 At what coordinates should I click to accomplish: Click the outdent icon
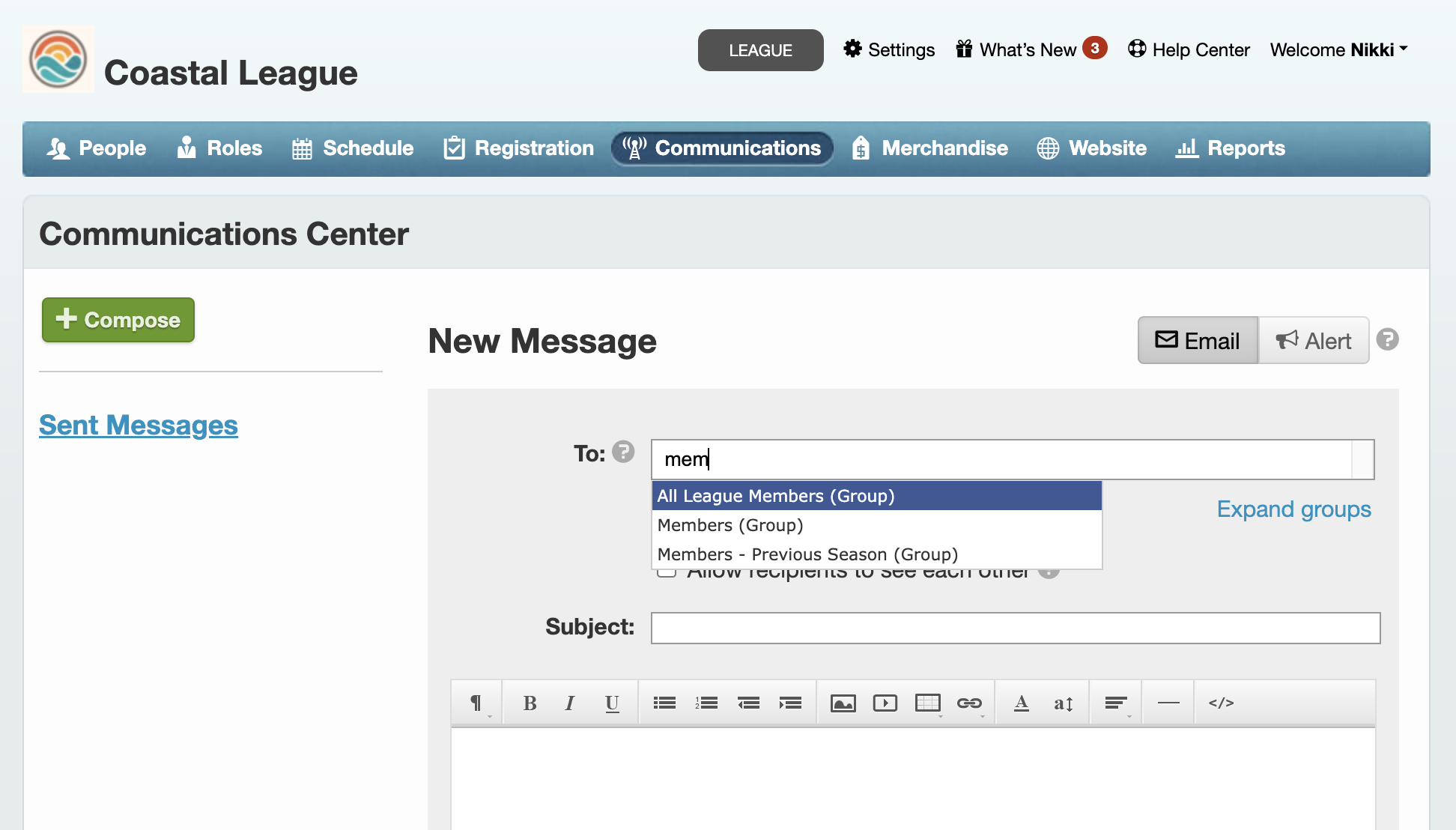pyautogui.click(x=748, y=703)
